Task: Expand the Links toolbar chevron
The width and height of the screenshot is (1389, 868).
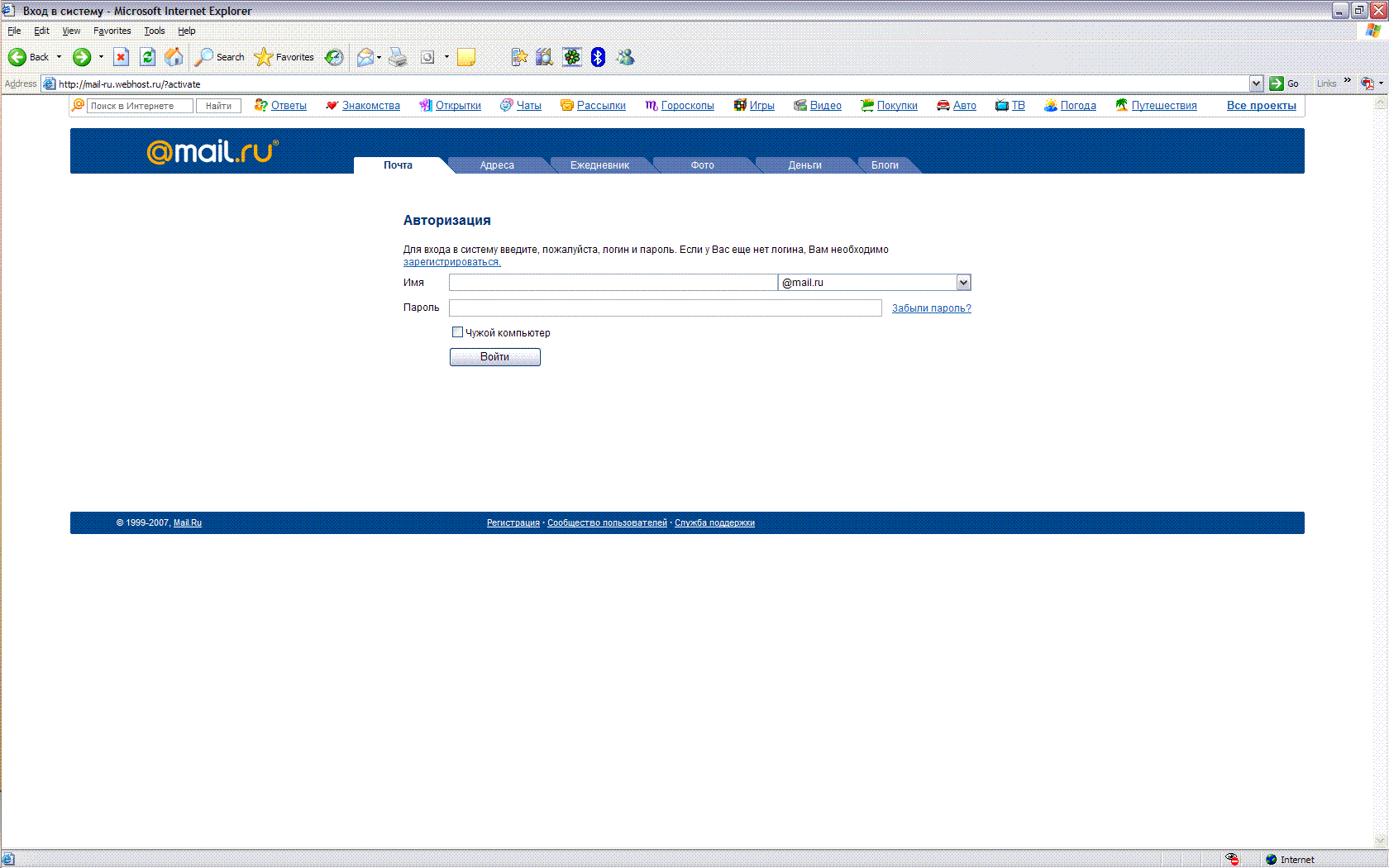Action: pyautogui.click(x=1348, y=80)
